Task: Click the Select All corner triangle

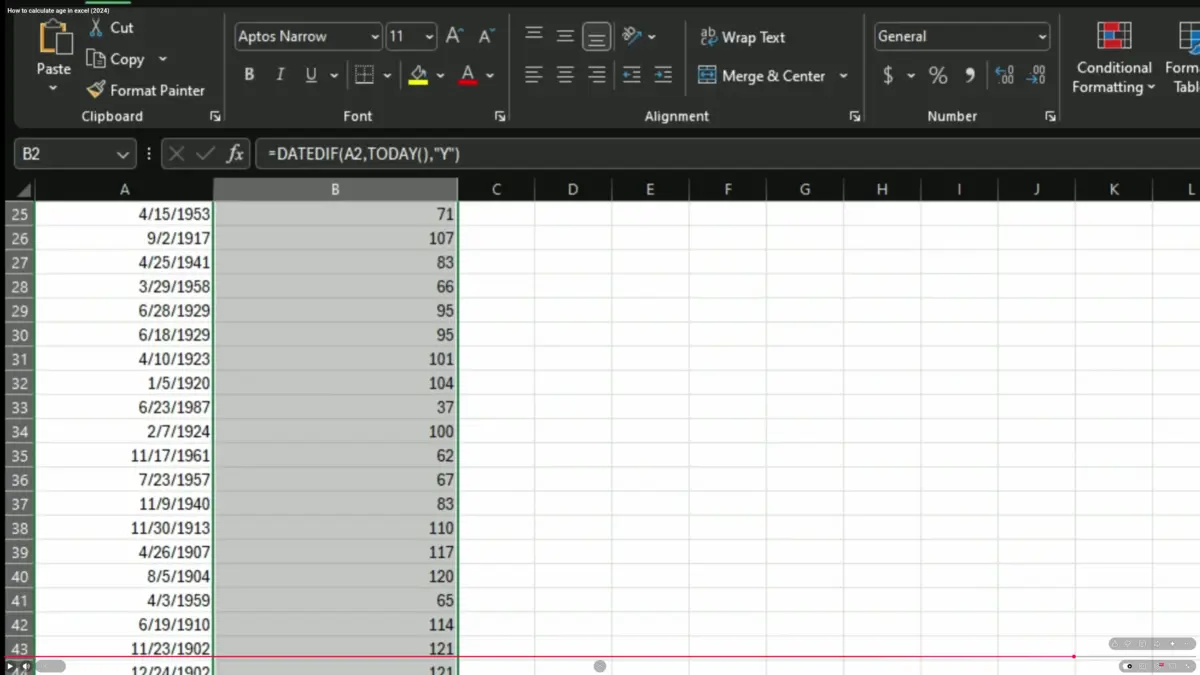Action: pos(22,190)
